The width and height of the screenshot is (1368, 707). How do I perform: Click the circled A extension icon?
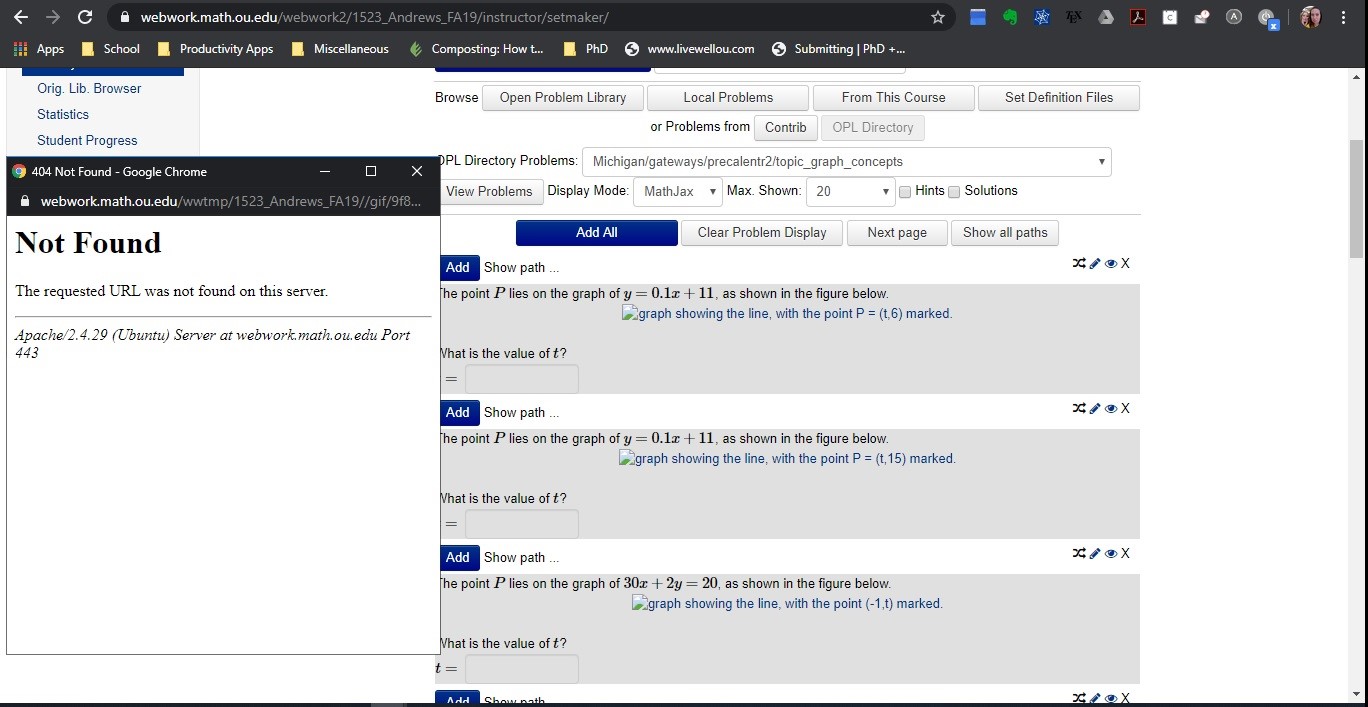pos(1234,17)
